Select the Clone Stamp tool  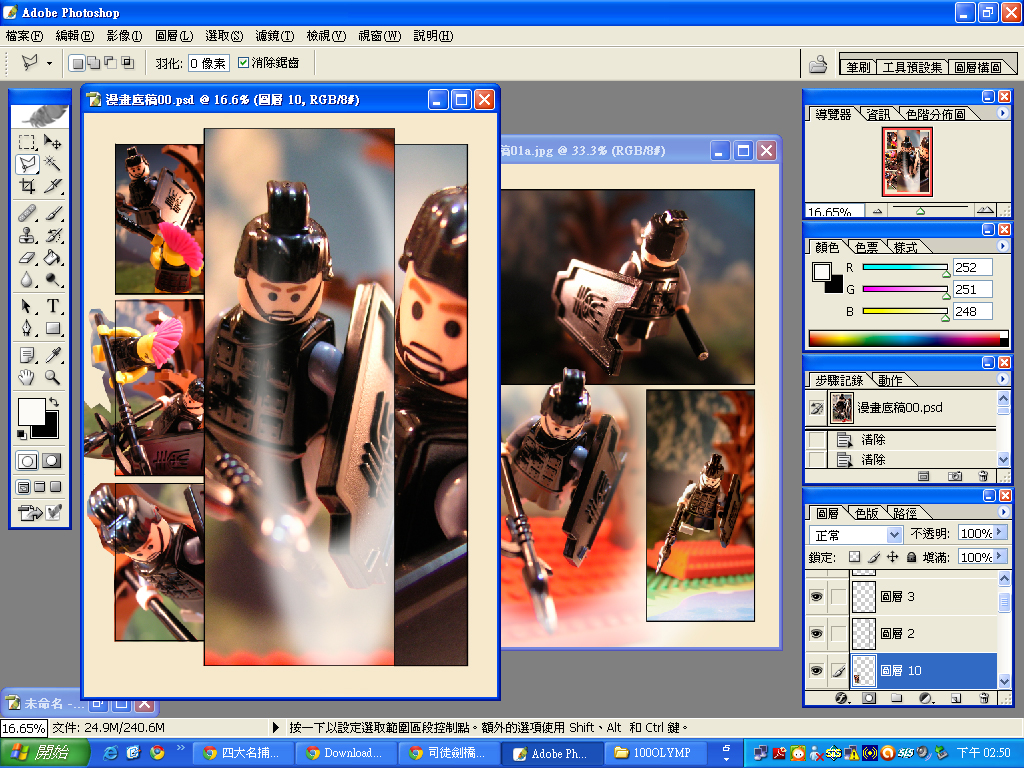[x=27, y=235]
